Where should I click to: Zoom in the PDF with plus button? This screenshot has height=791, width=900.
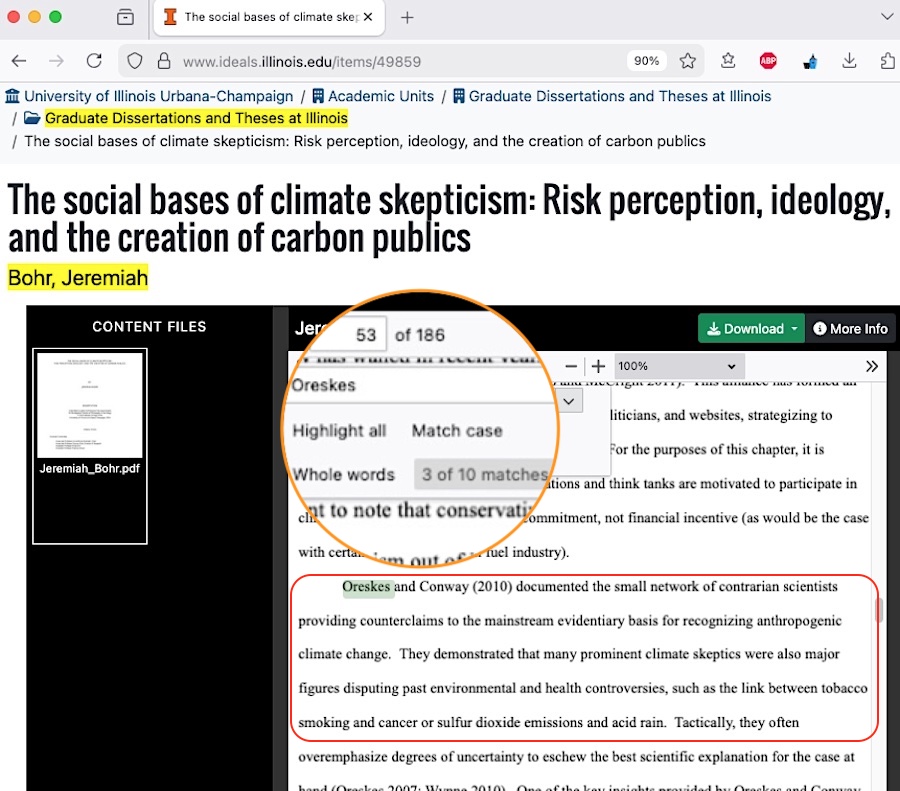click(x=598, y=367)
